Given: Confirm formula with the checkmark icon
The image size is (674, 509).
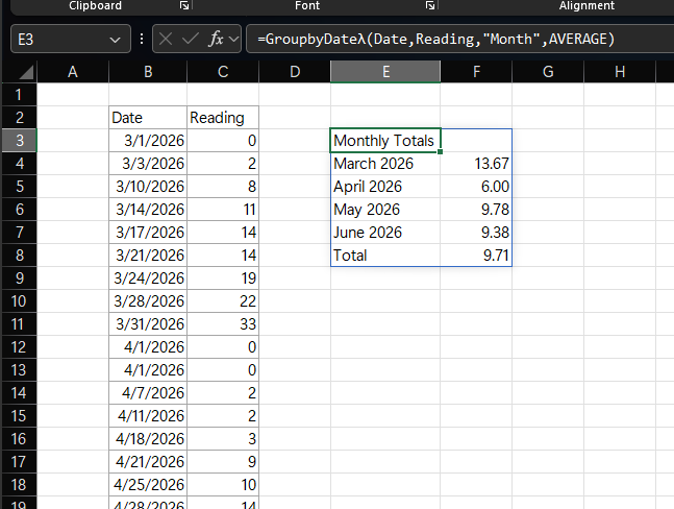Looking at the screenshot, I should point(190,39).
